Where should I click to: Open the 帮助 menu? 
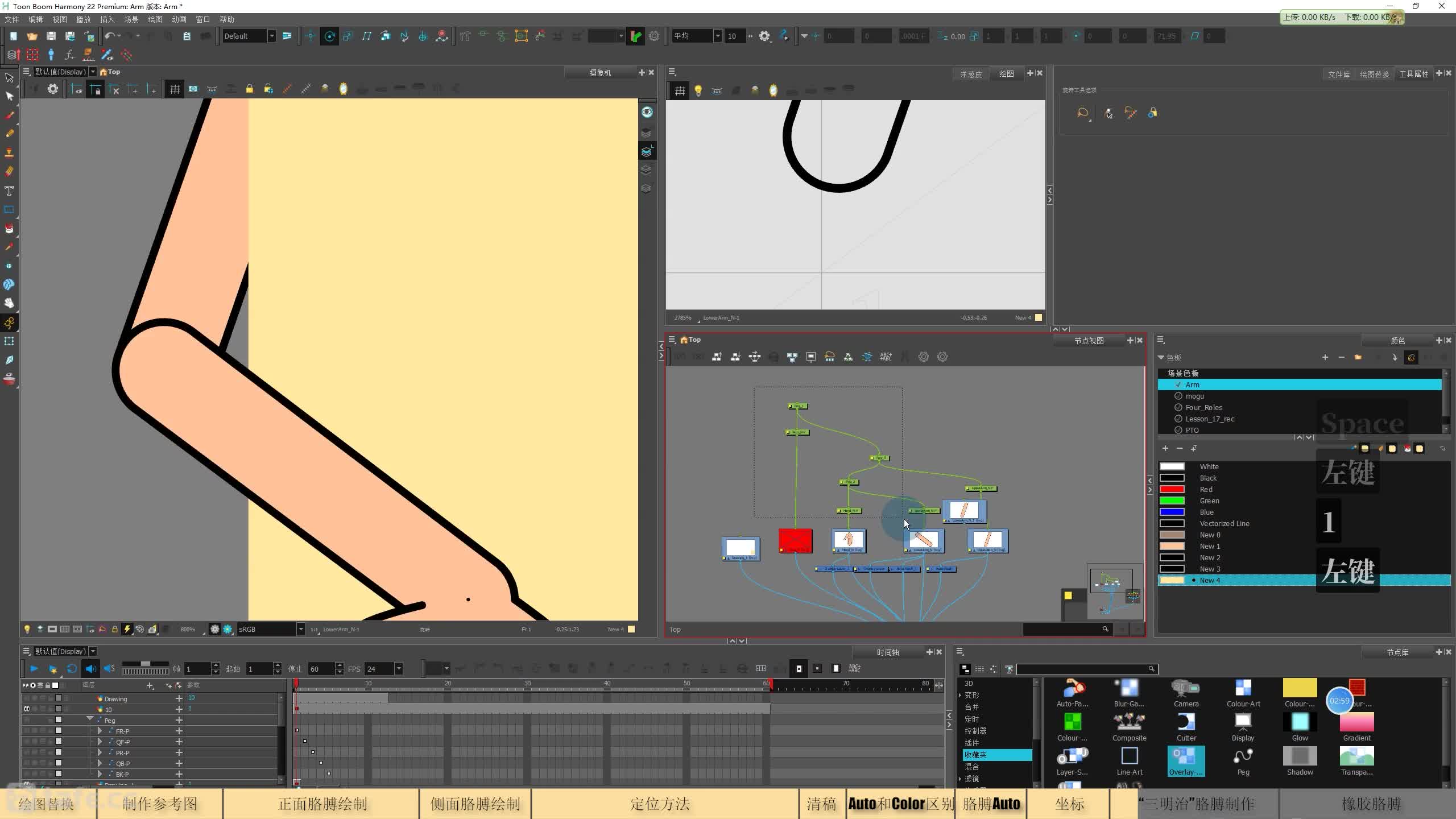pos(227,19)
